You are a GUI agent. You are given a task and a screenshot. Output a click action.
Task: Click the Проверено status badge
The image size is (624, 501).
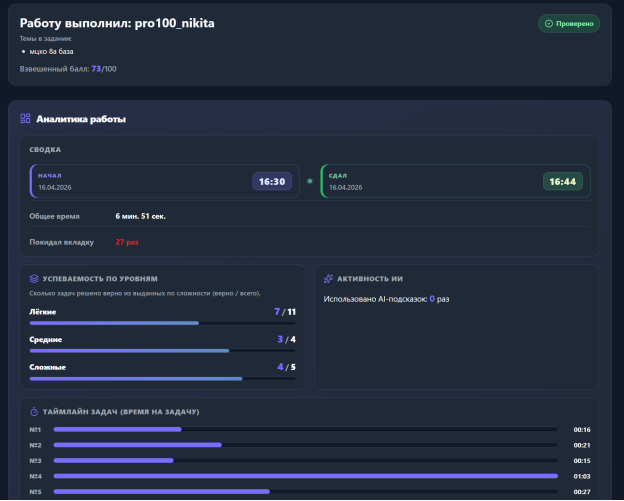pyautogui.click(x=569, y=23)
